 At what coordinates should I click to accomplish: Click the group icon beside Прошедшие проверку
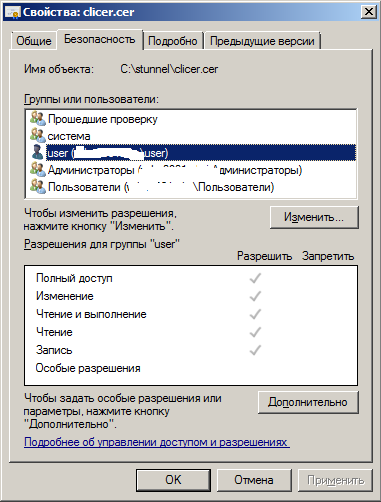tap(38, 119)
